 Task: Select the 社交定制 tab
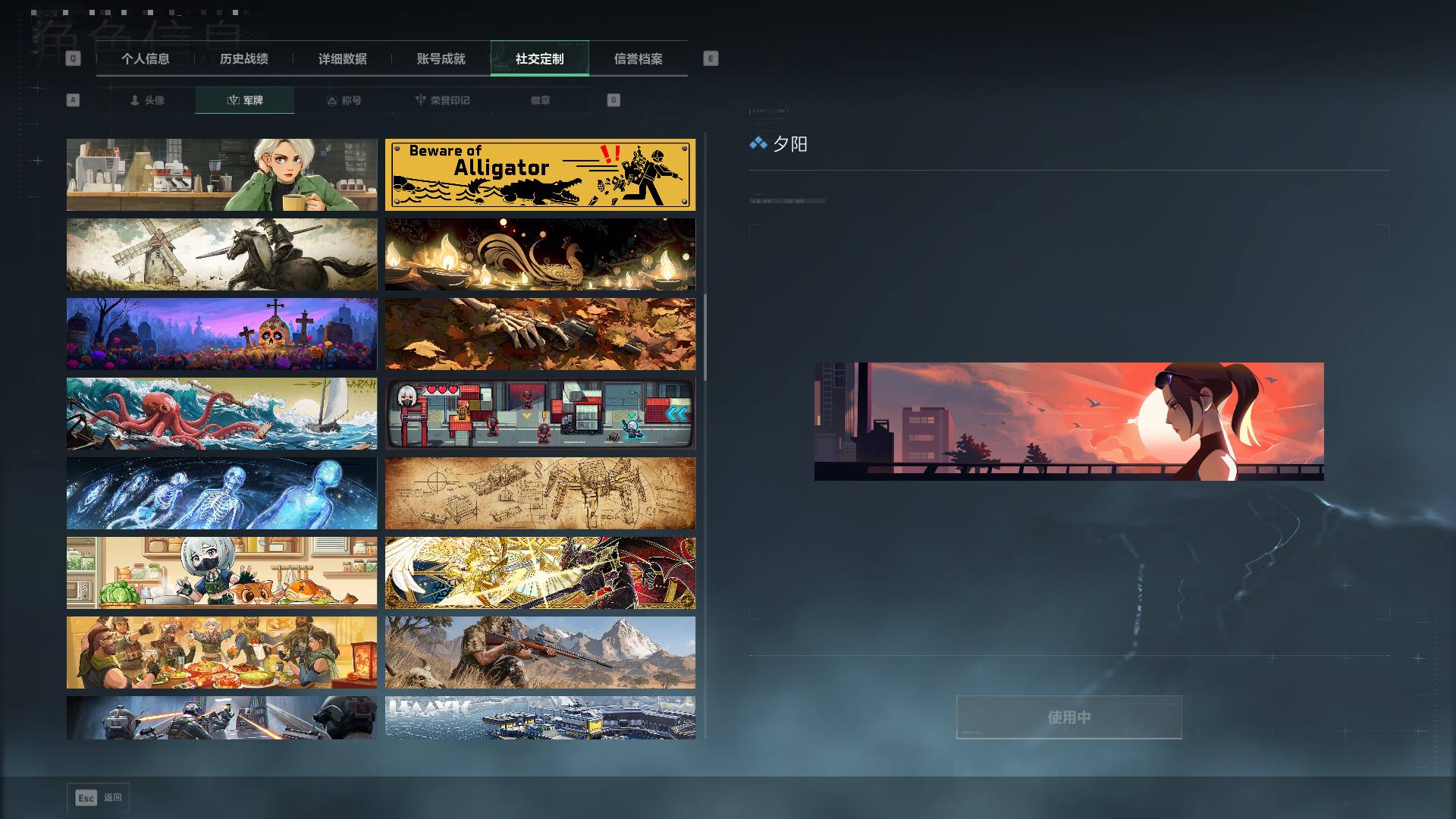pos(539,58)
